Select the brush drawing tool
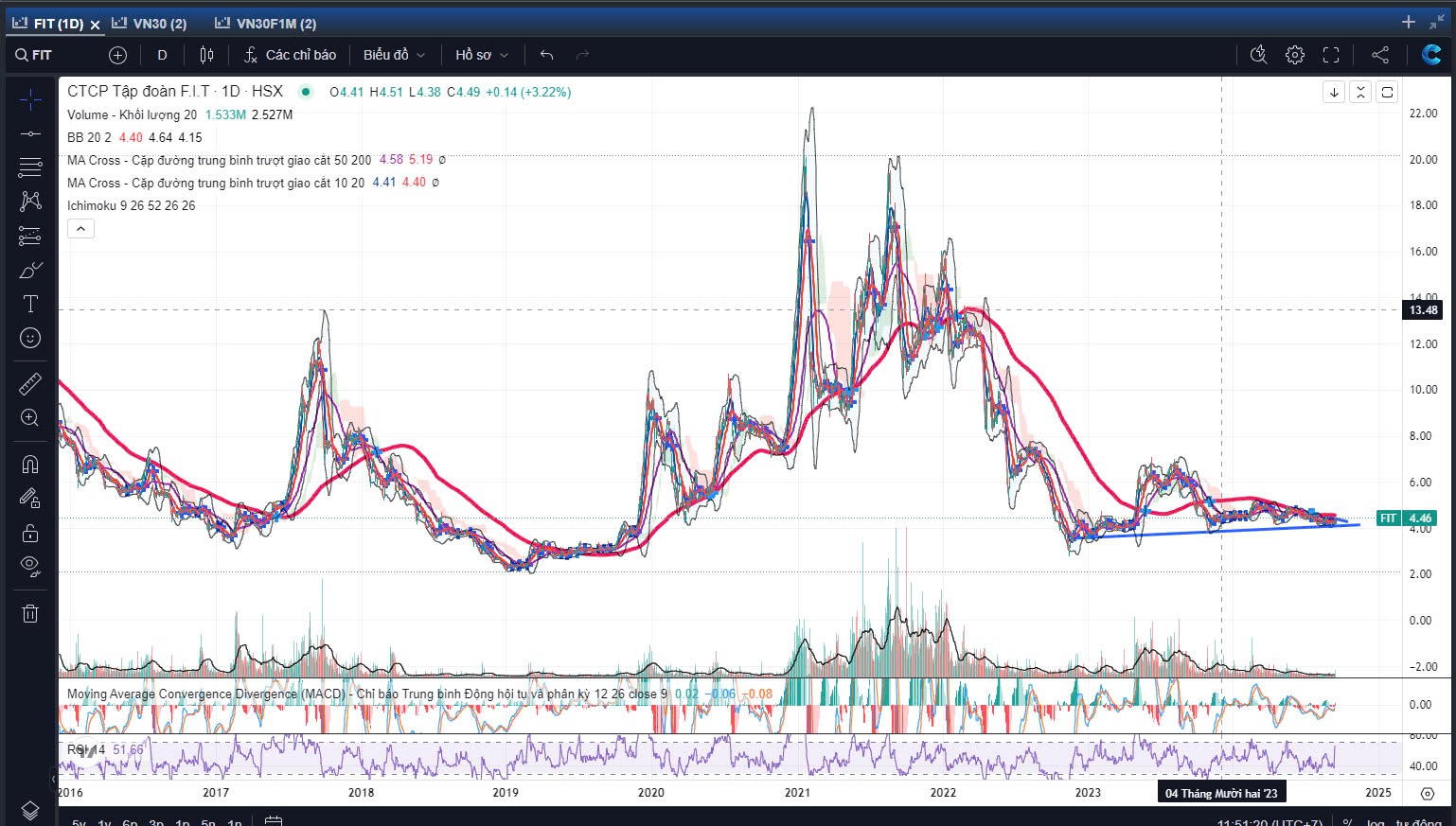Image resolution: width=1456 pixels, height=826 pixels. (30, 270)
